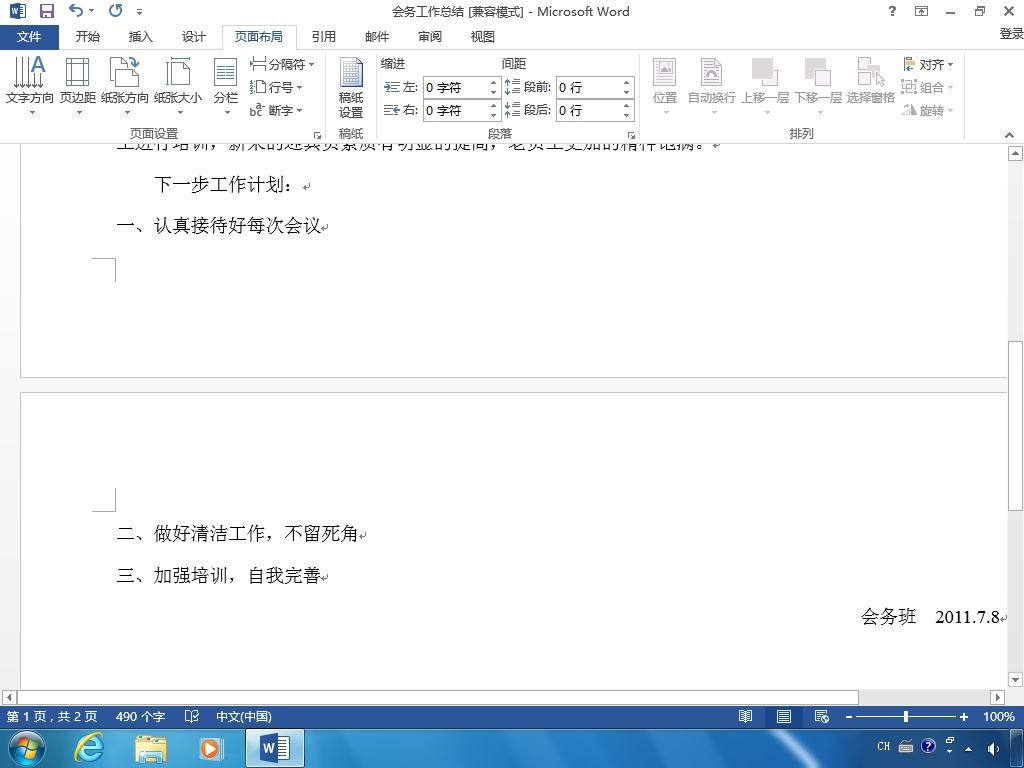Click the Wrap Text (自动换行) icon
This screenshot has height=768, width=1024.
(712, 86)
